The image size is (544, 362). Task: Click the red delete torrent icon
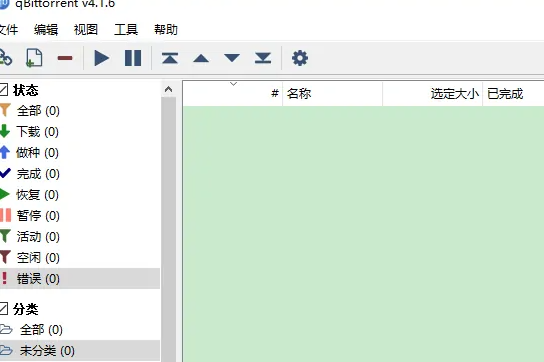point(65,58)
